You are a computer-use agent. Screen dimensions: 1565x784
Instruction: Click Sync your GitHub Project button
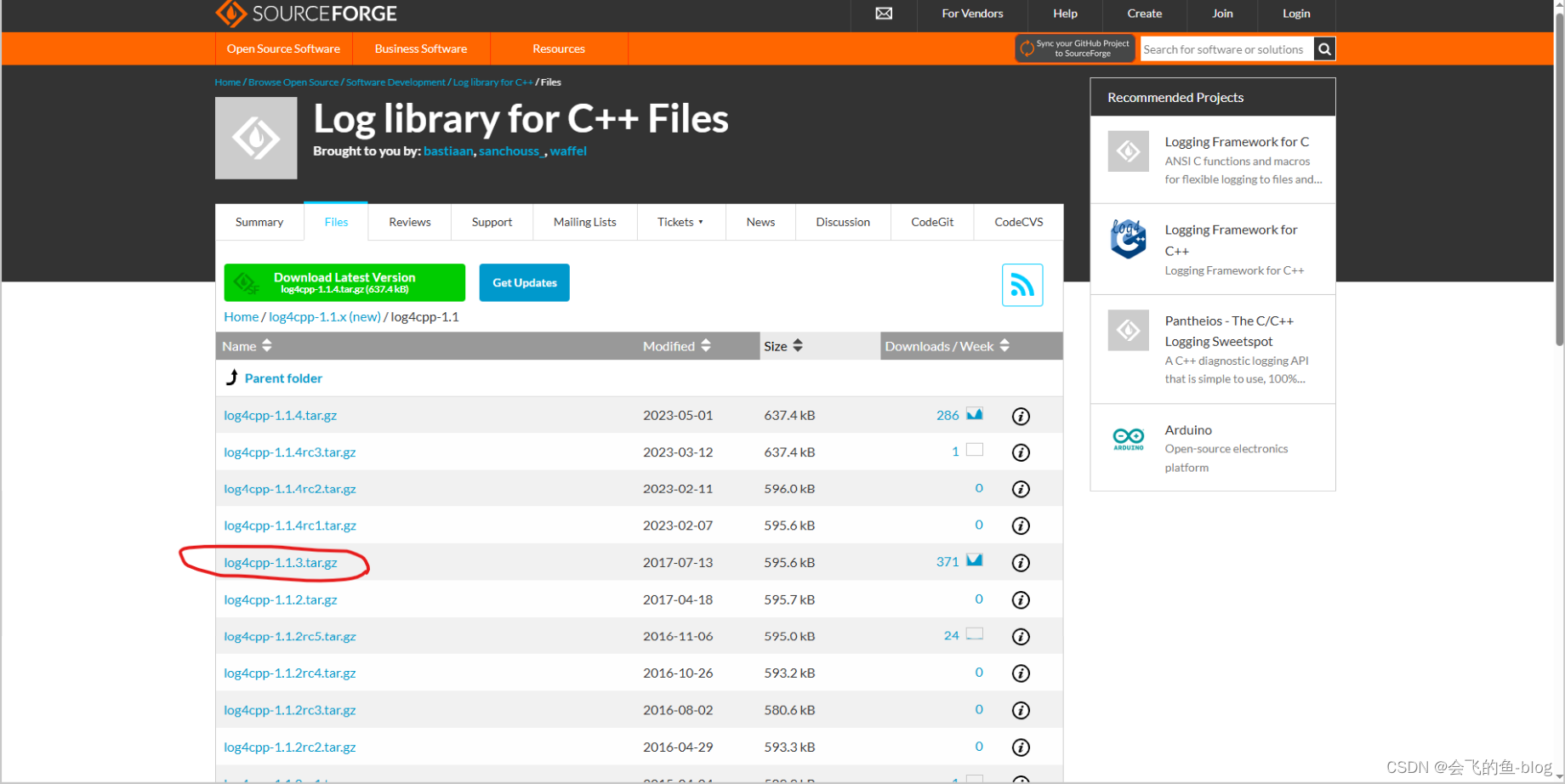[1075, 48]
